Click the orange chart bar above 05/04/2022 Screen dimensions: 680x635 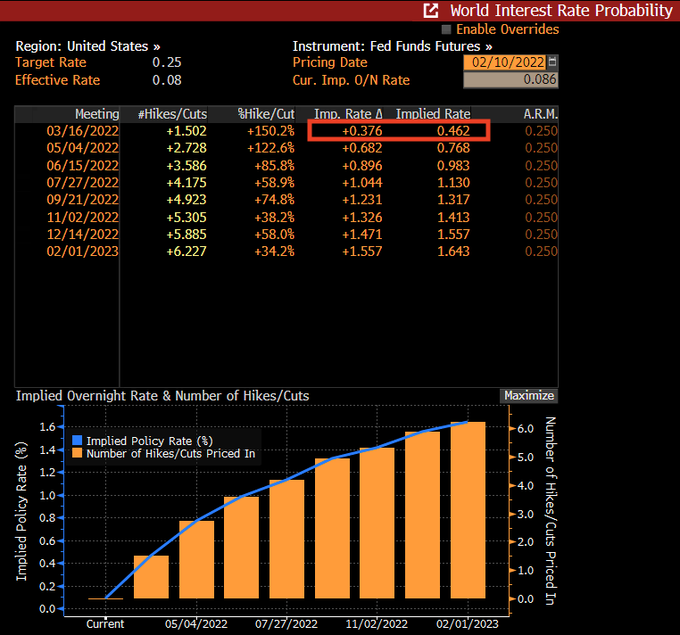(196, 560)
